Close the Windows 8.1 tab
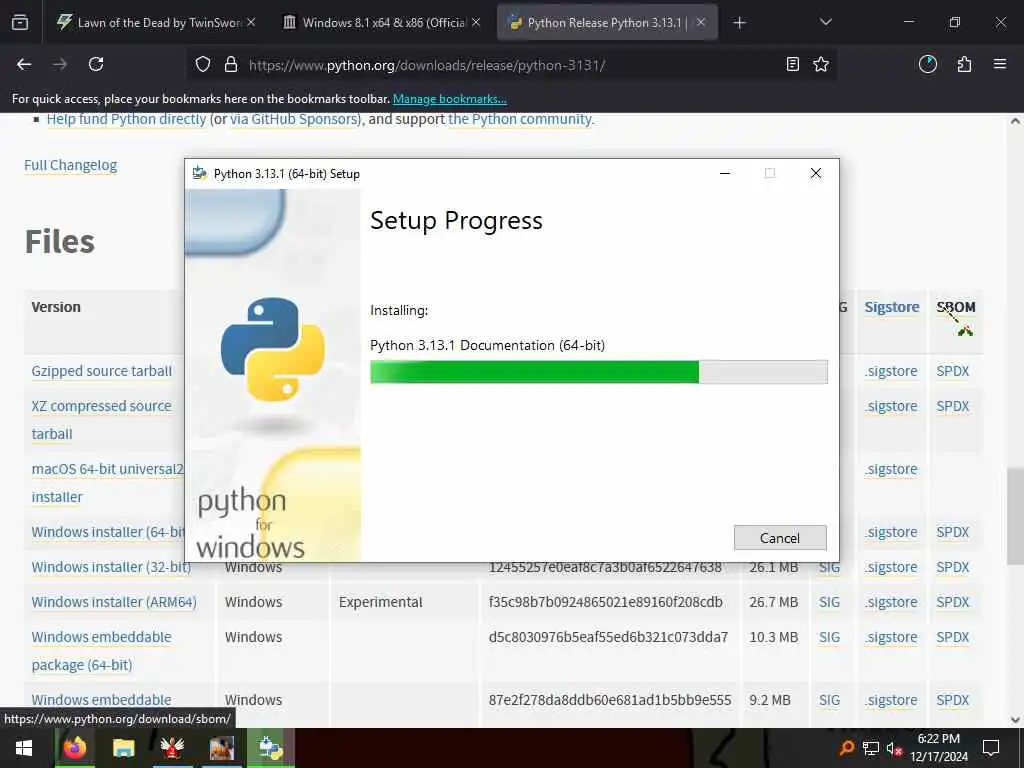 coord(476,23)
